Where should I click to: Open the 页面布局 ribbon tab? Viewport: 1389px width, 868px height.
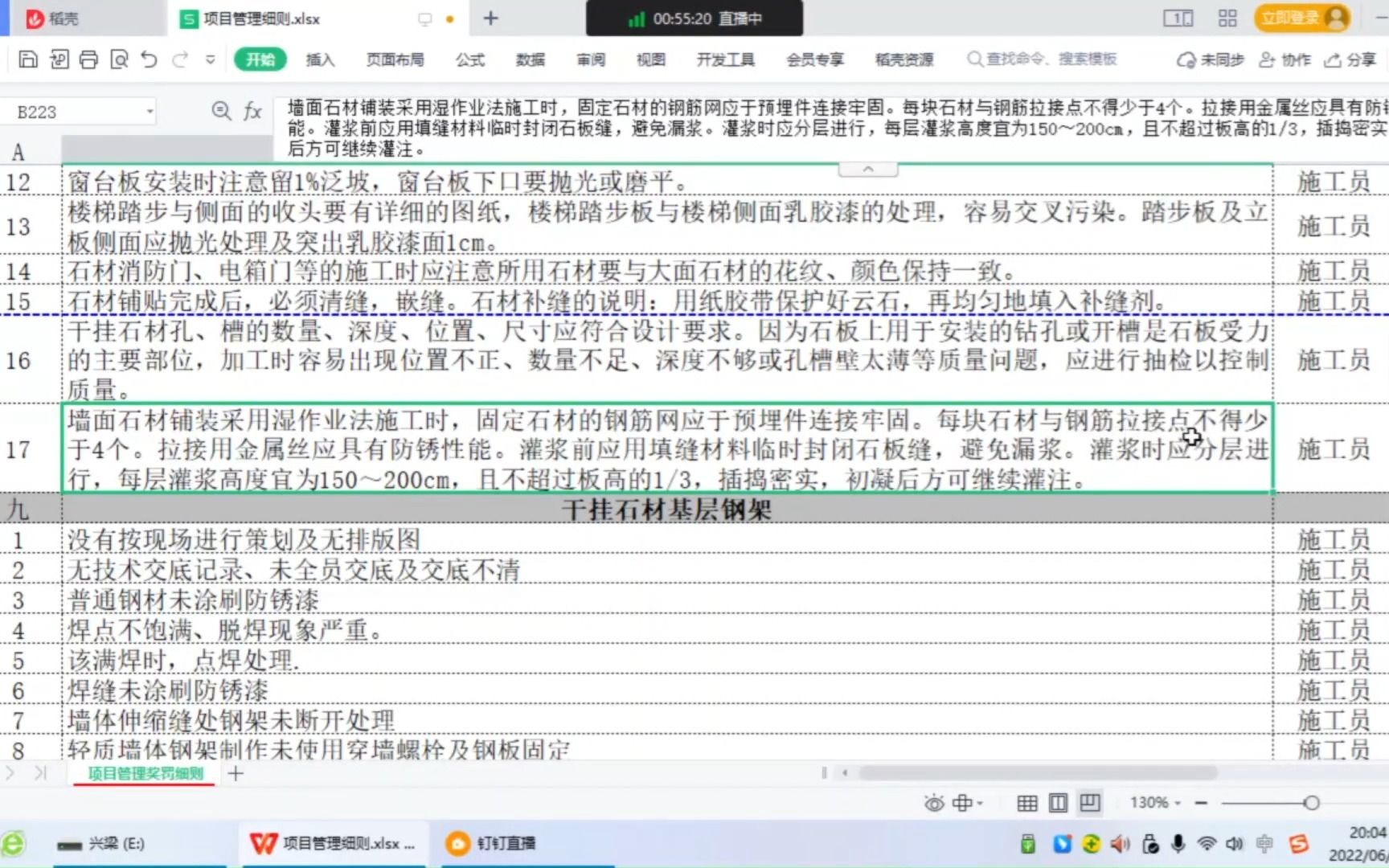click(x=395, y=59)
